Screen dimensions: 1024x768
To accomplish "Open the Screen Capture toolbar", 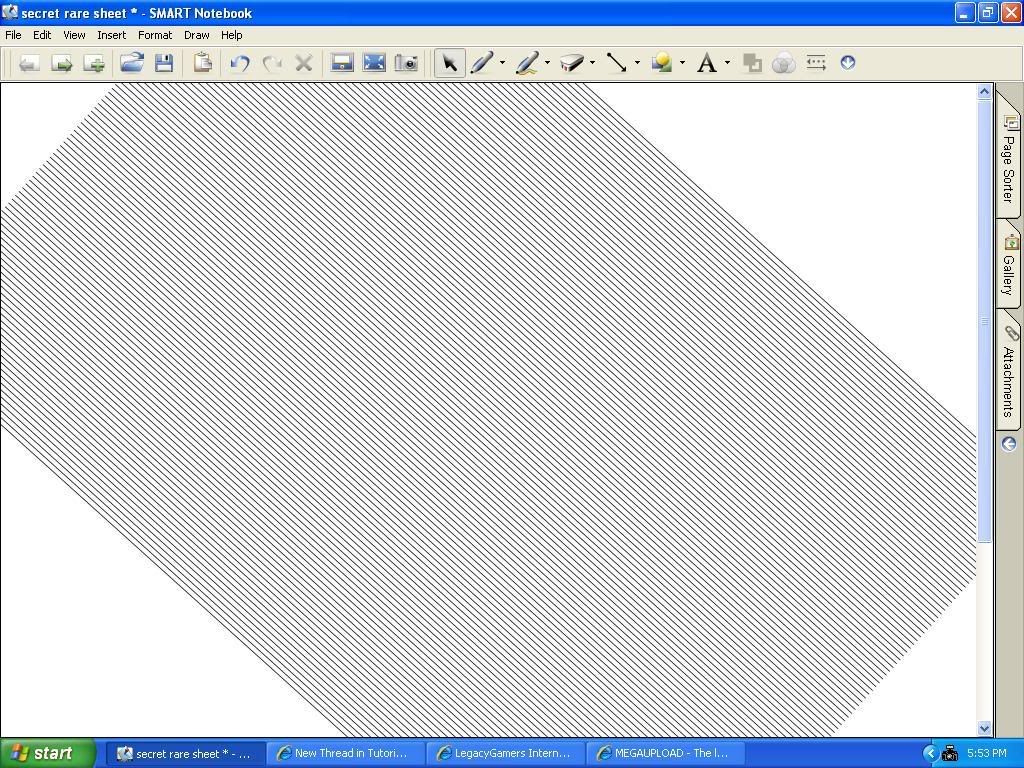I will pyautogui.click(x=406, y=62).
